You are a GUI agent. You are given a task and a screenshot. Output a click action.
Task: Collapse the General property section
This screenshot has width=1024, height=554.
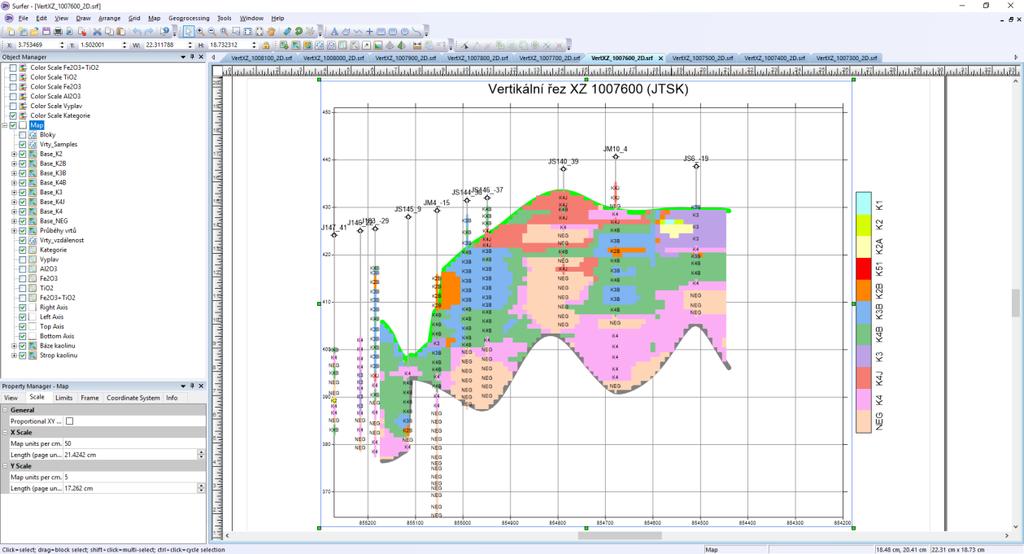(x=5, y=410)
